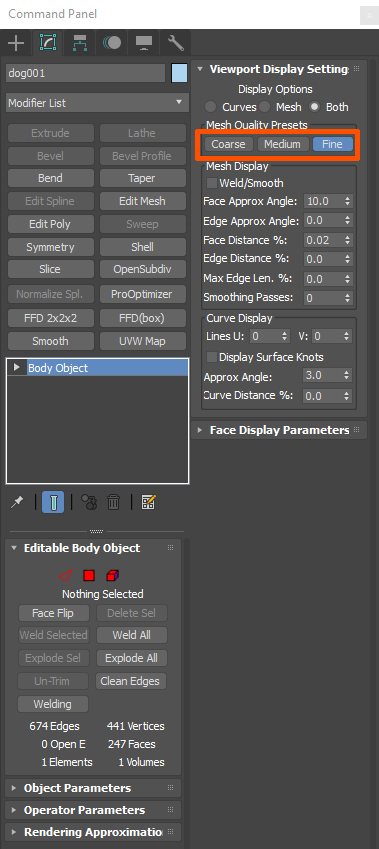Viewport: 379px width, 849px height.
Task: Open the Motion panel tab
Action: 113,43
